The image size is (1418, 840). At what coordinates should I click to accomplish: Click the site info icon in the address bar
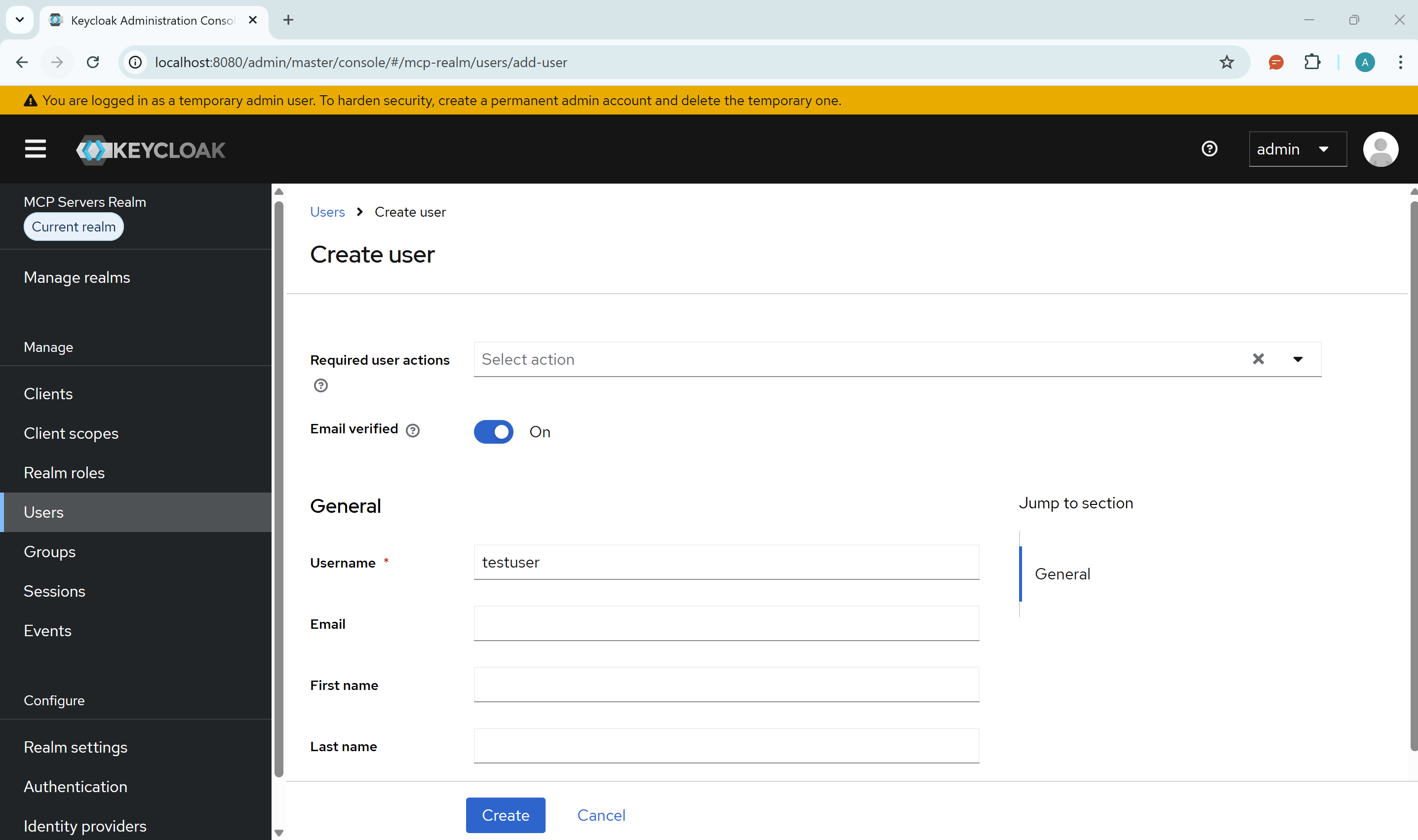coord(134,62)
